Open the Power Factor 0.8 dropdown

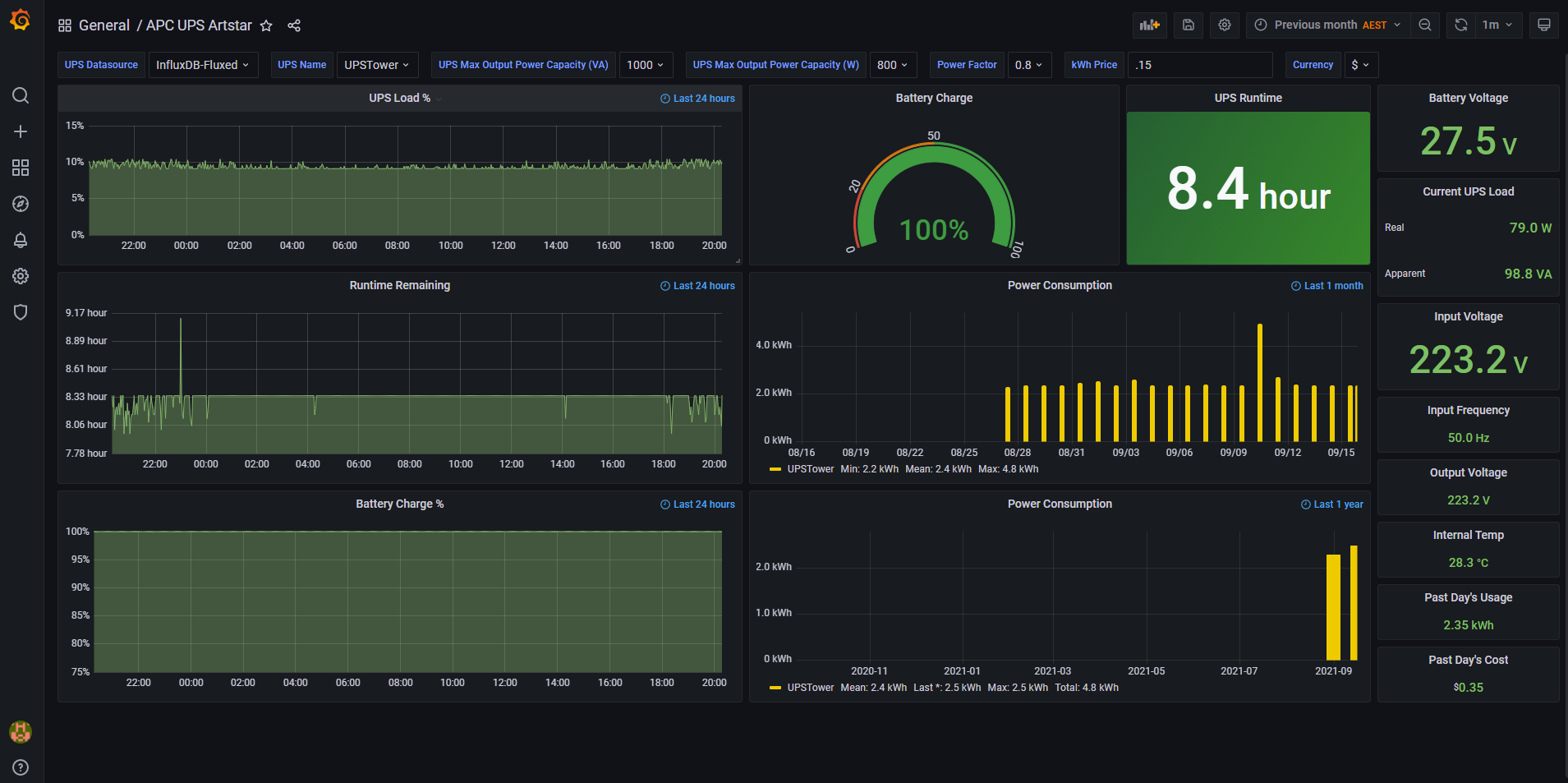point(1028,65)
